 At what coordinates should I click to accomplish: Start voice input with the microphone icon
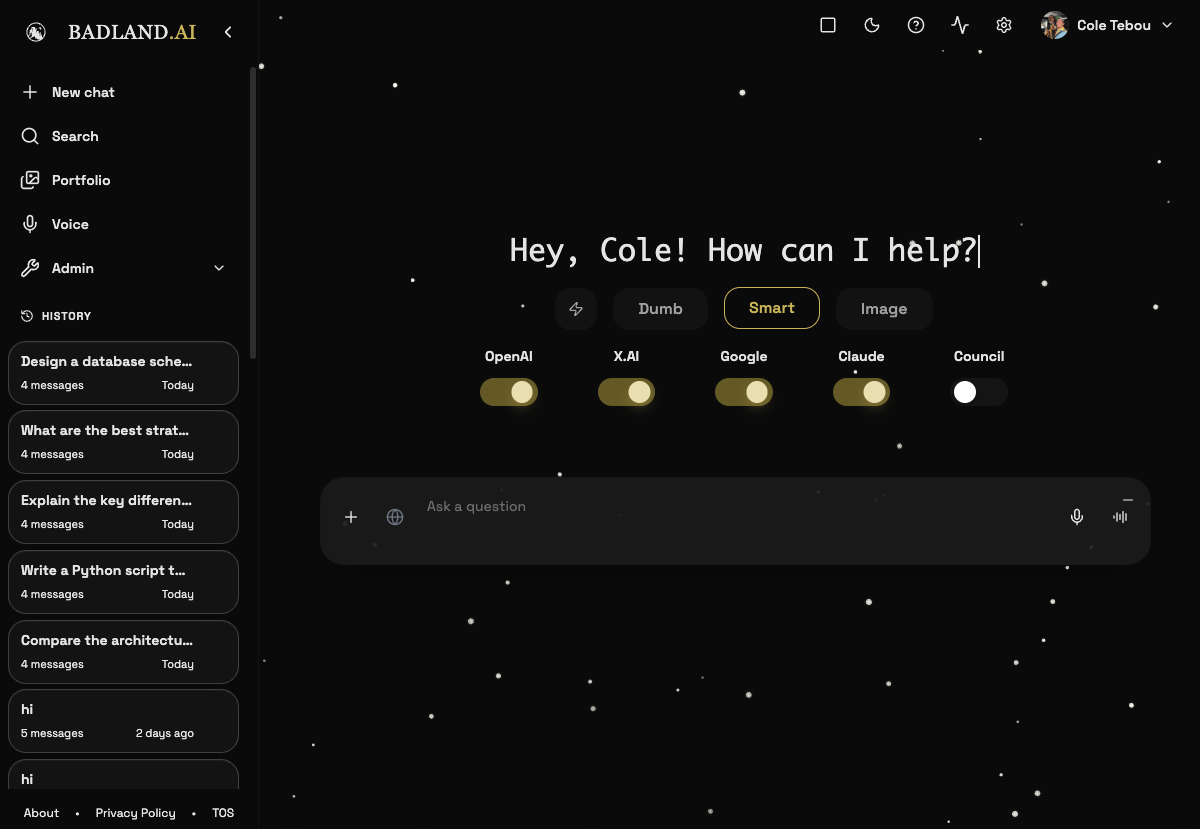click(1077, 517)
